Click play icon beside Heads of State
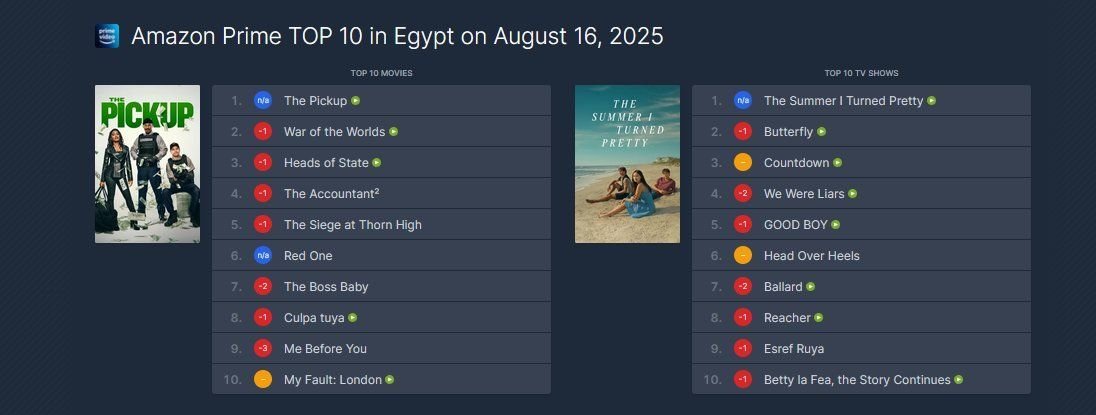This screenshot has width=1096, height=415. (377, 163)
